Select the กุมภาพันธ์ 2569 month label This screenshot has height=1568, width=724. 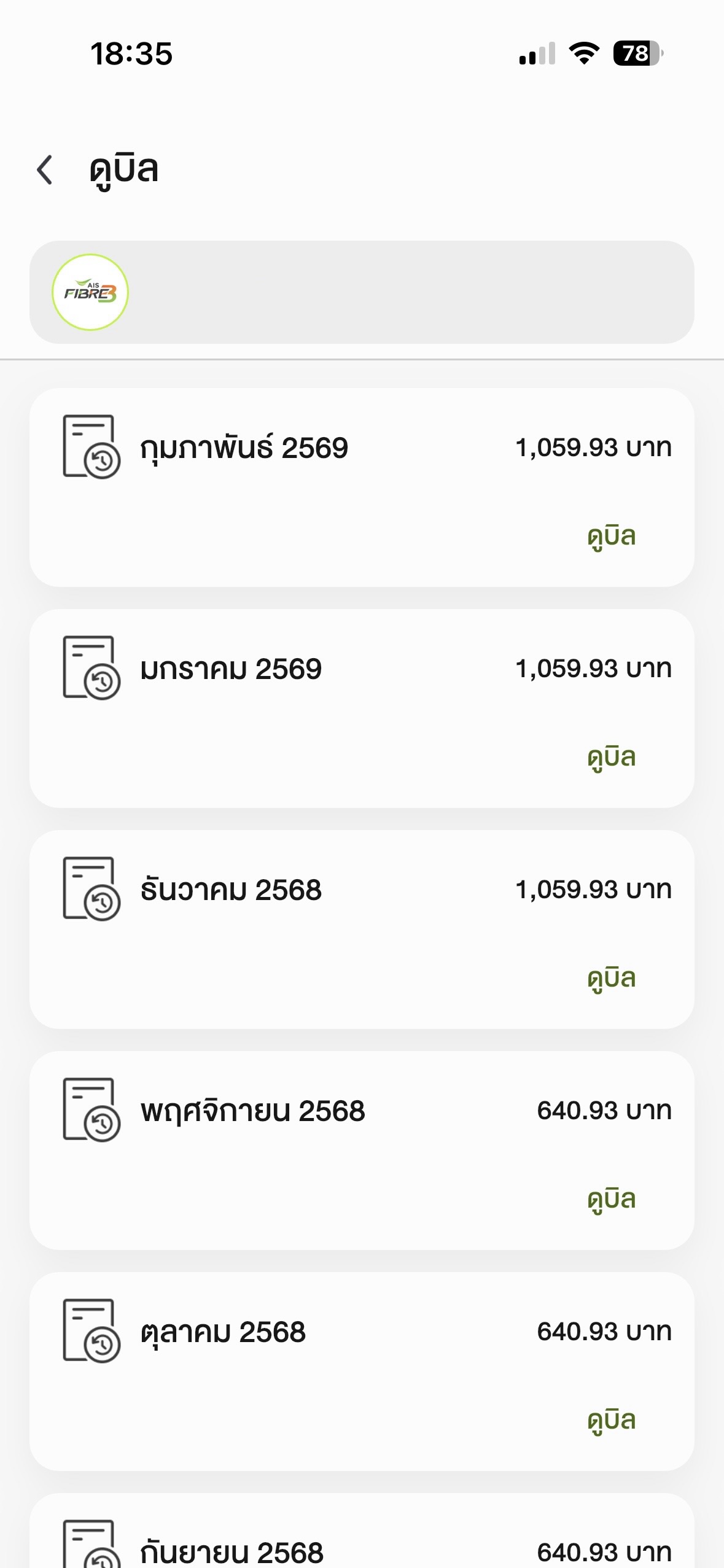[244, 448]
